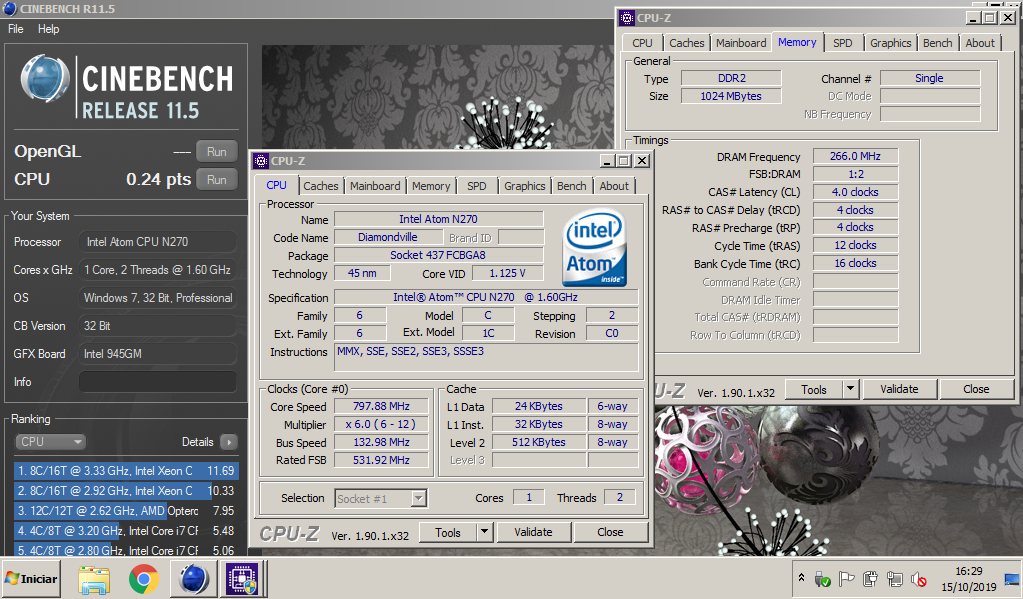Switch to Caches tab in Memory CPU-Z window

click(x=687, y=43)
